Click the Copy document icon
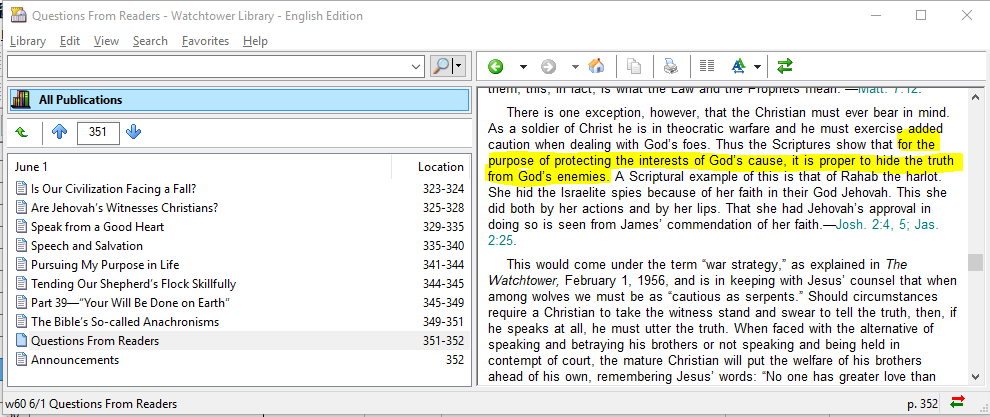This screenshot has height=417, width=990. [634, 67]
